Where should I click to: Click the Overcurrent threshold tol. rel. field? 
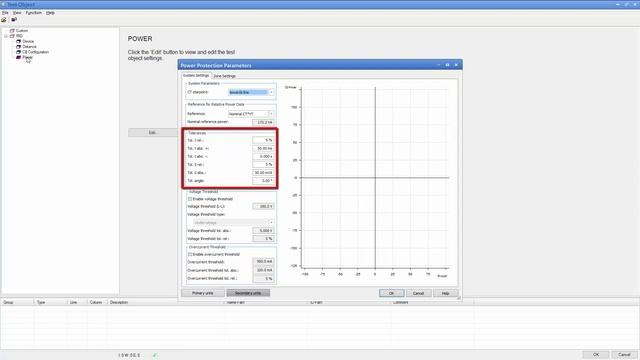263,278
